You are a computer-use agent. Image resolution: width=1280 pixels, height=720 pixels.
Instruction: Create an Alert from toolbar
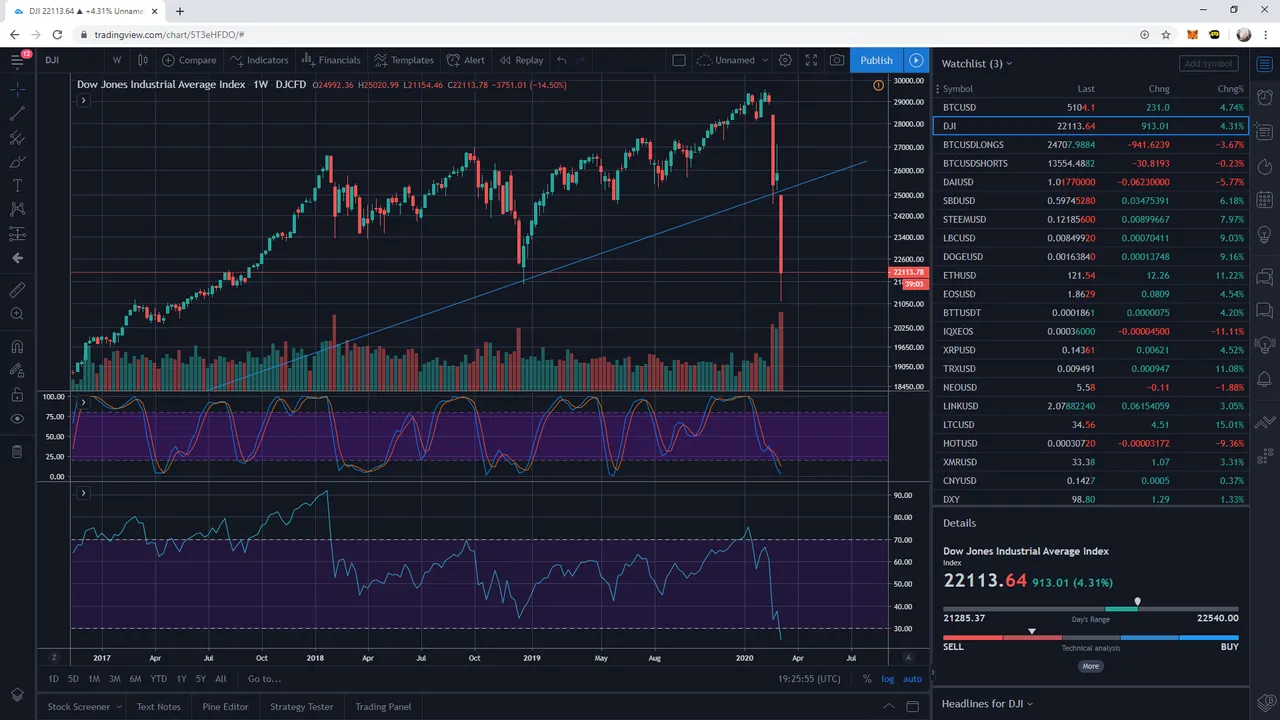pos(466,60)
